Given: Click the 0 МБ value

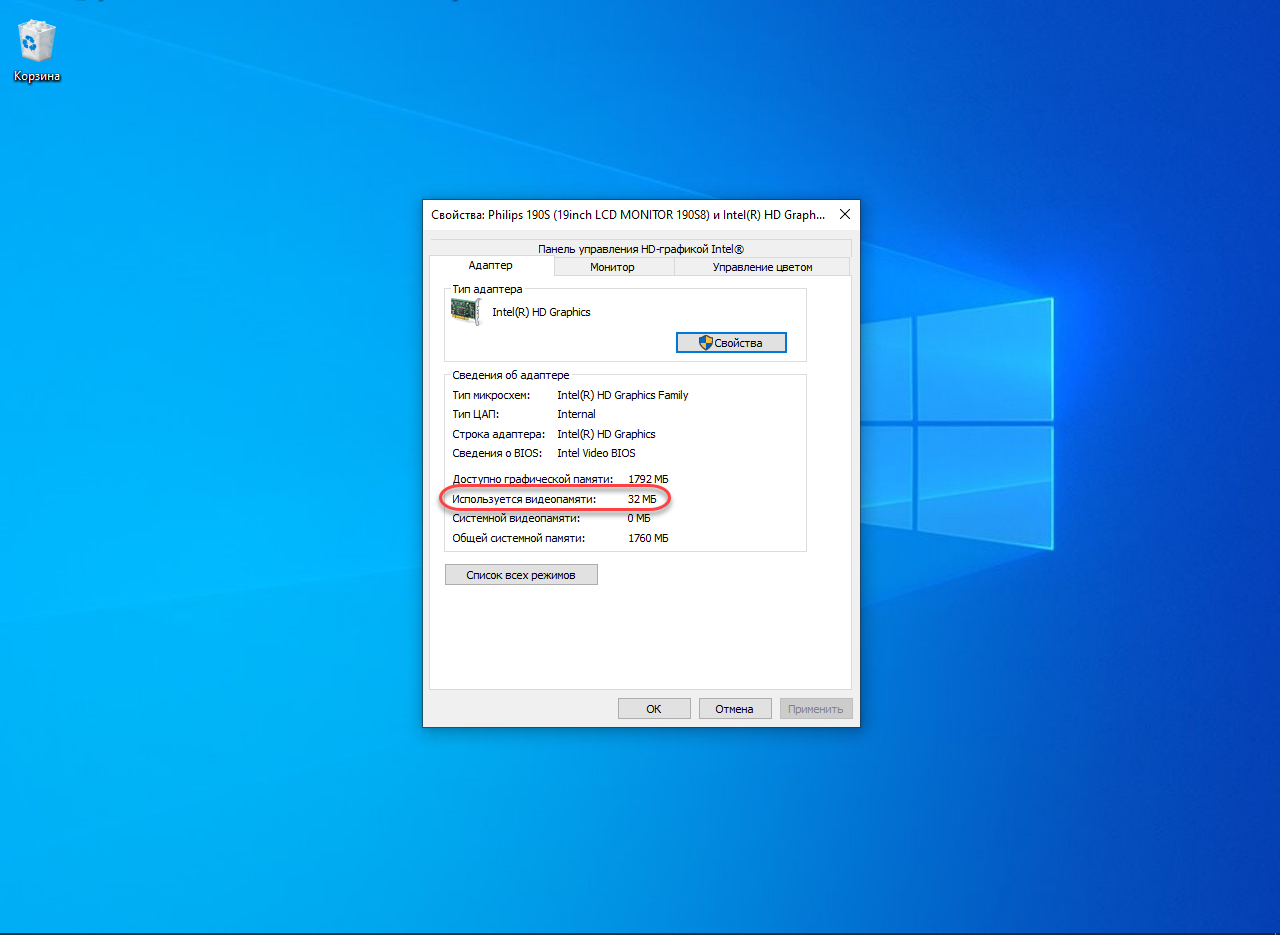Looking at the screenshot, I should click(x=639, y=518).
